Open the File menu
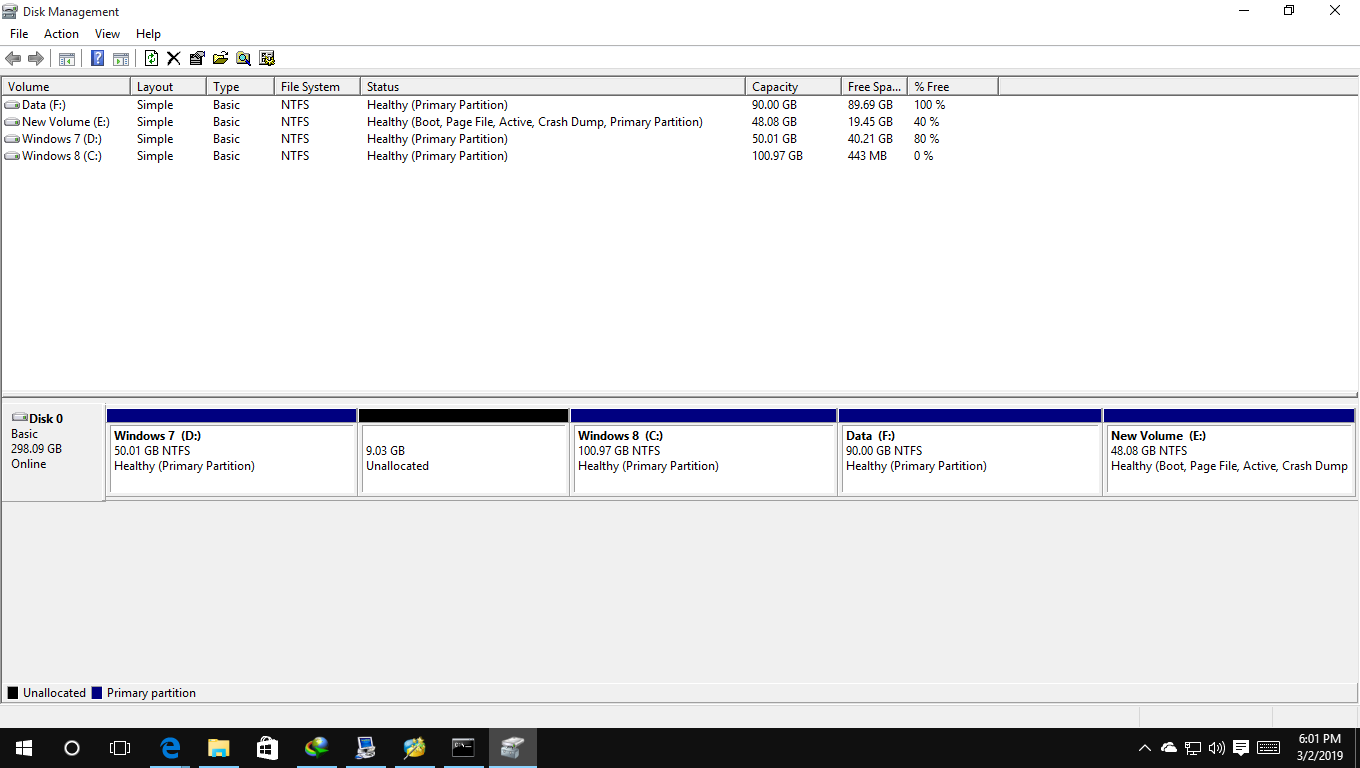Viewport: 1360px width, 768px height. pos(19,34)
